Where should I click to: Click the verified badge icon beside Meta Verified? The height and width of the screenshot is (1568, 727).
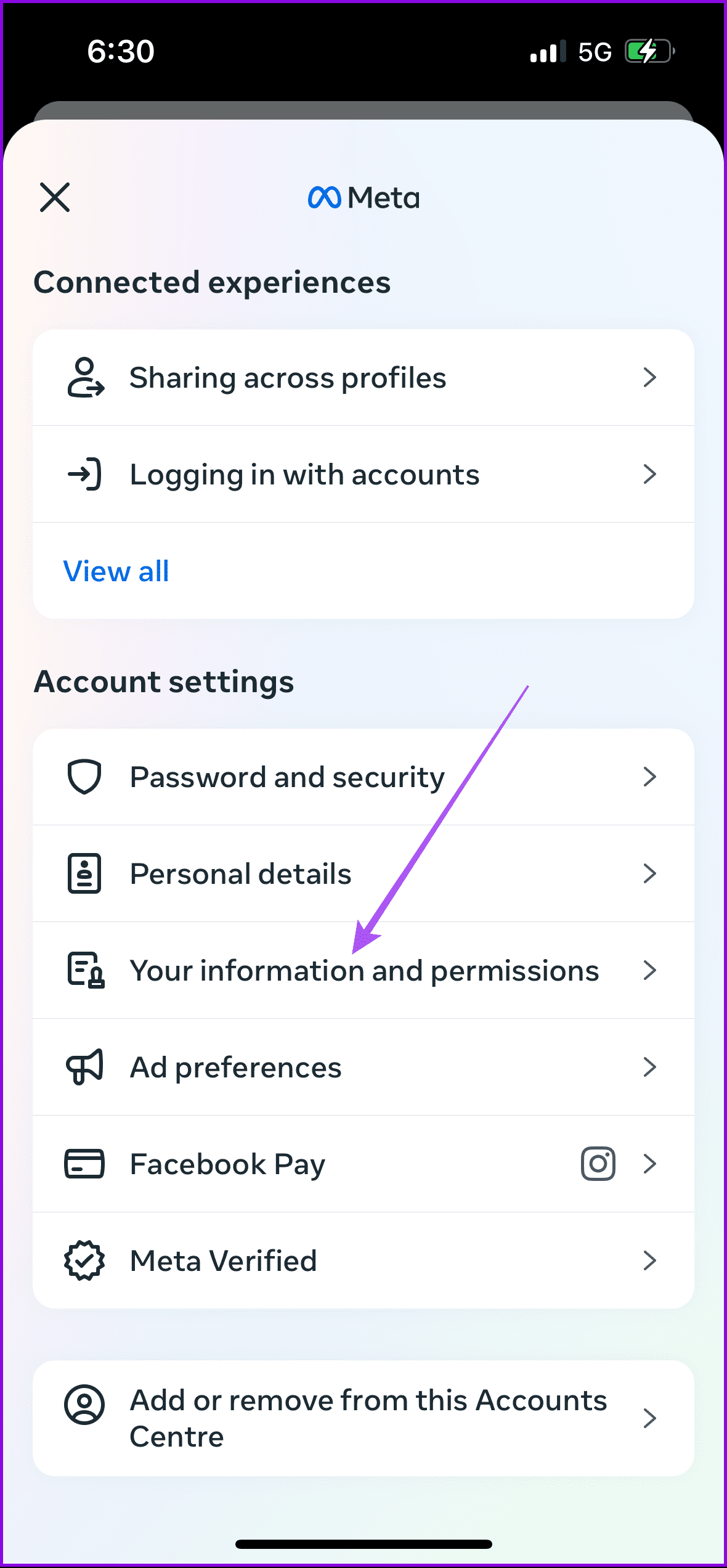[84, 1261]
